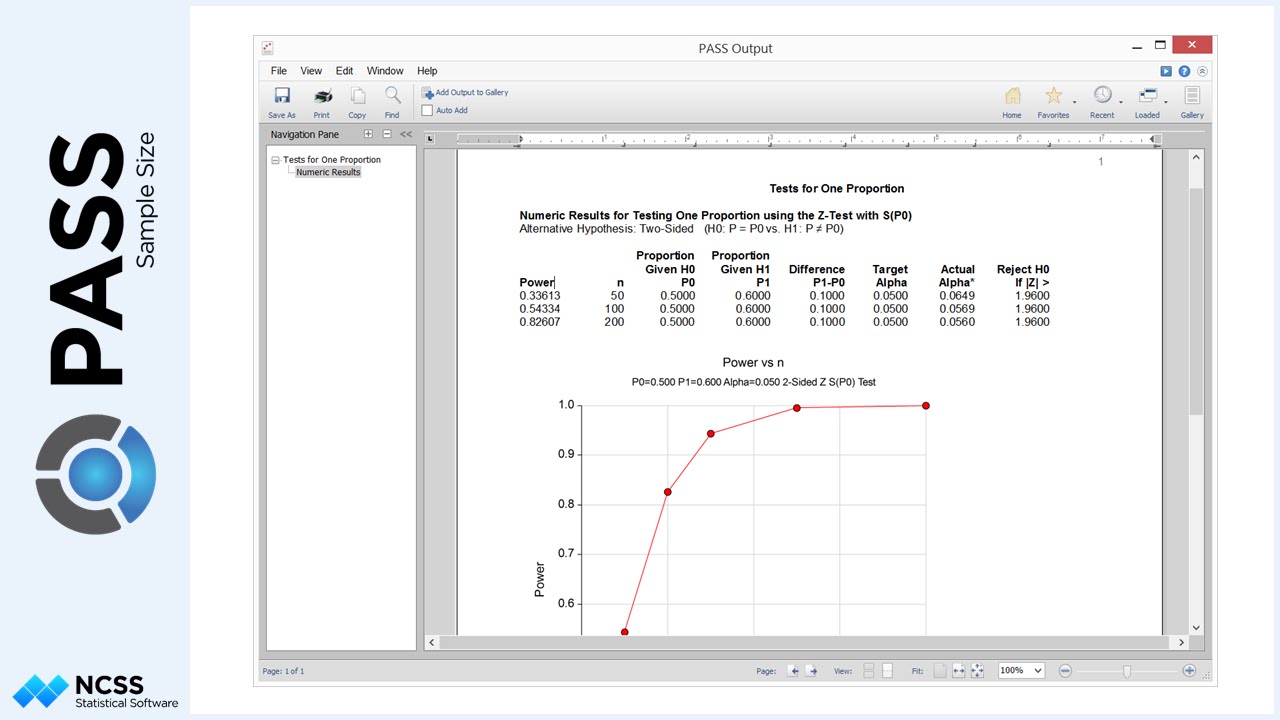The height and width of the screenshot is (720, 1280).
Task: Hide the Navigation Pane with the double chevron
Action: point(406,134)
